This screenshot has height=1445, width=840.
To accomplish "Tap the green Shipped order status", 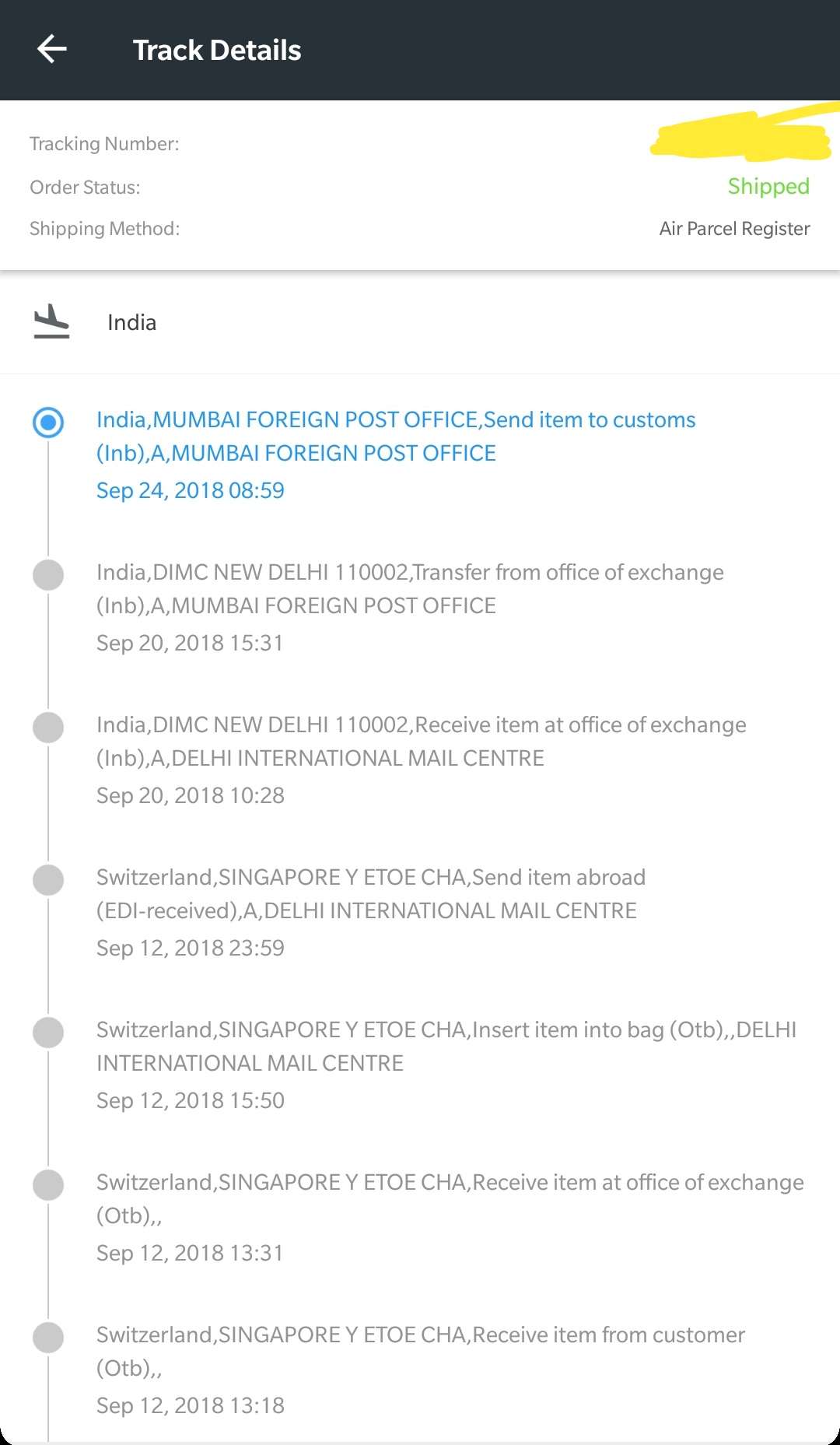I will [x=768, y=187].
